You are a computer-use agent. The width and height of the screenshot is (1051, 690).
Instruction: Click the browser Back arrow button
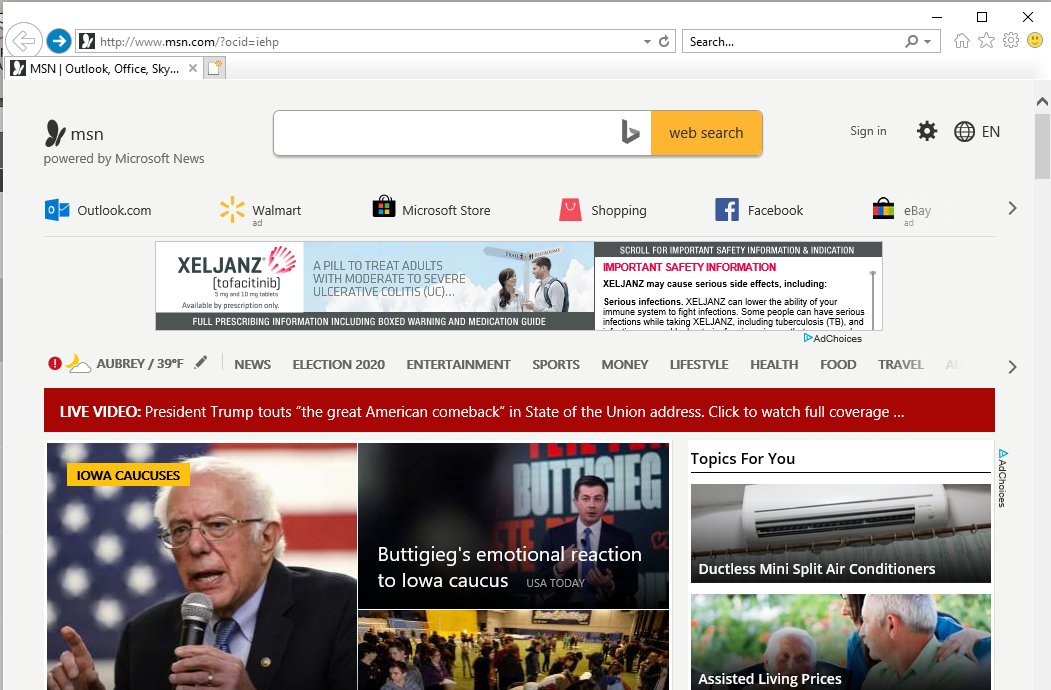[x=24, y=41]
